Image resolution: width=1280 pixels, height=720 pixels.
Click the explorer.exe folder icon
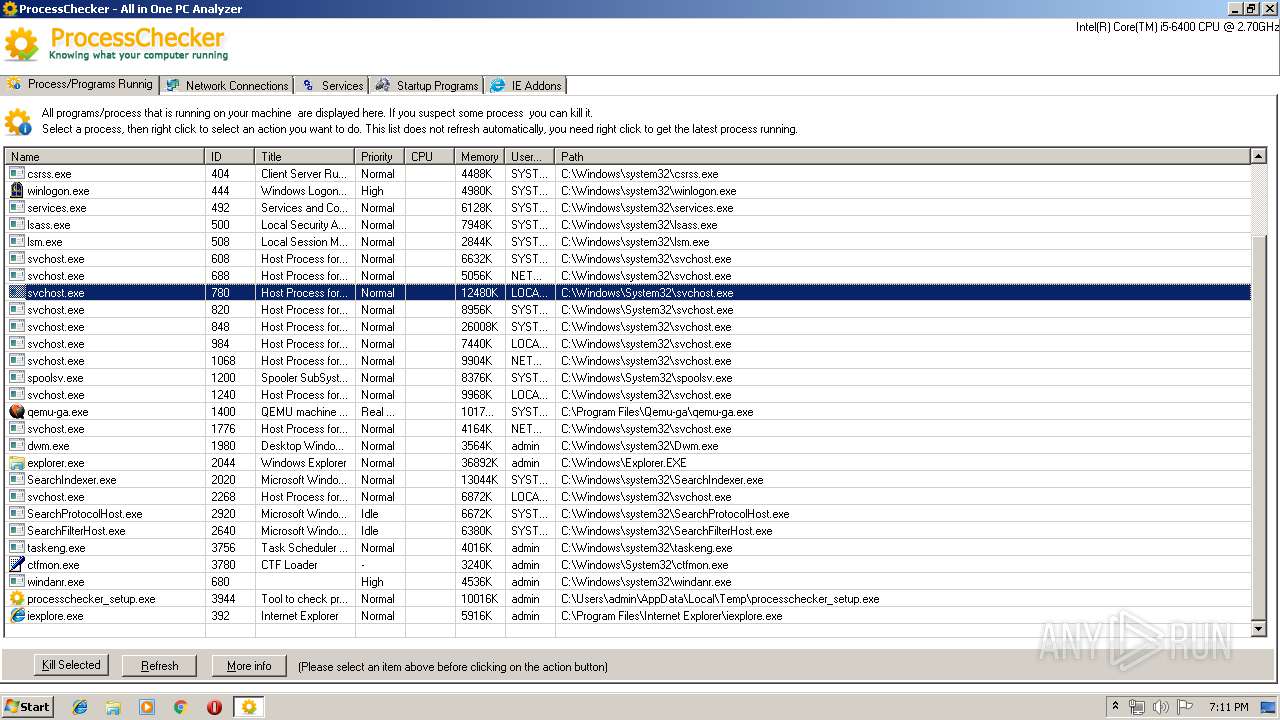point(17,462)
